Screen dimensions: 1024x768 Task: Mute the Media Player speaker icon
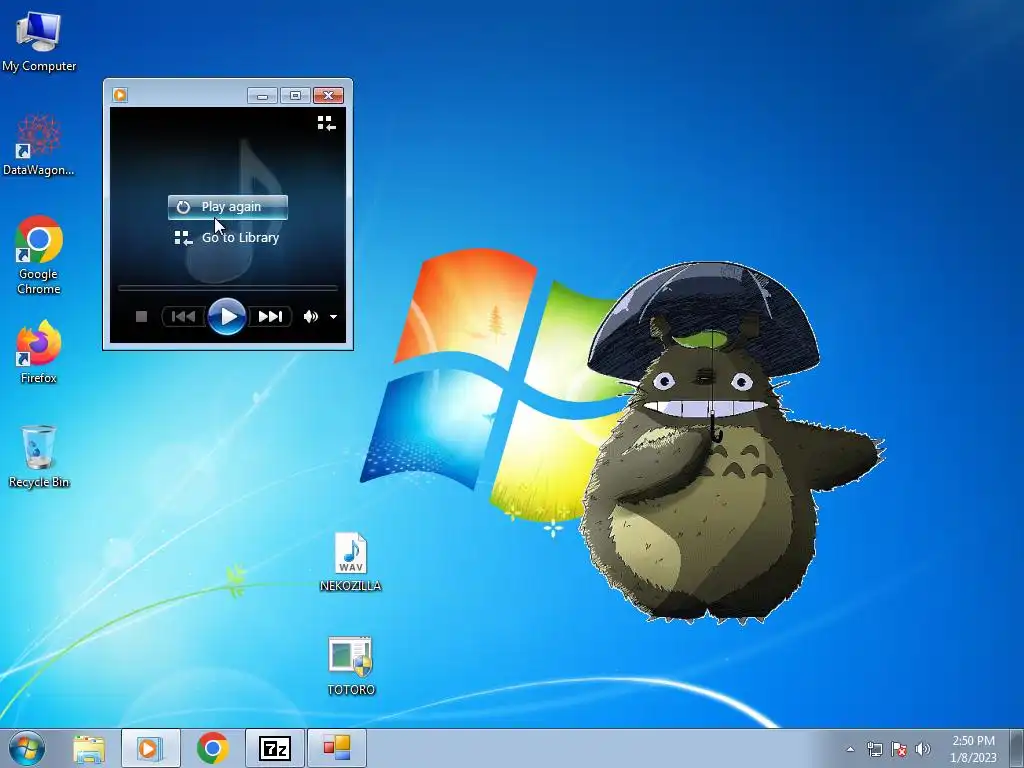311,317
